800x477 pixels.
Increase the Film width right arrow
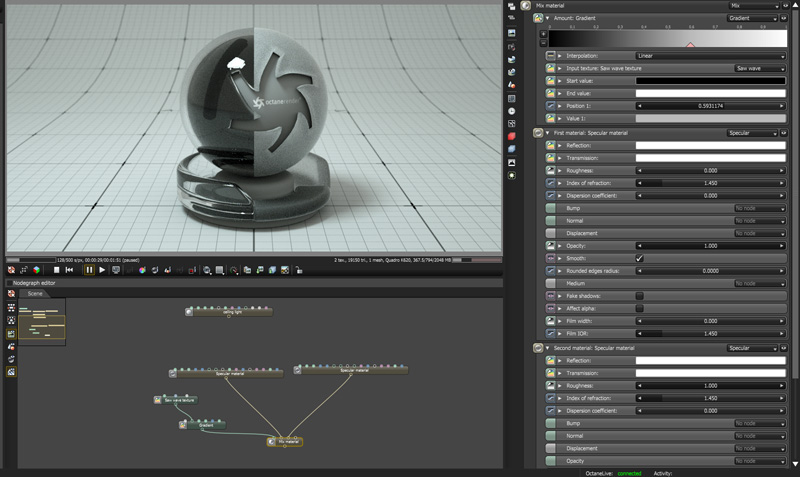782,321
